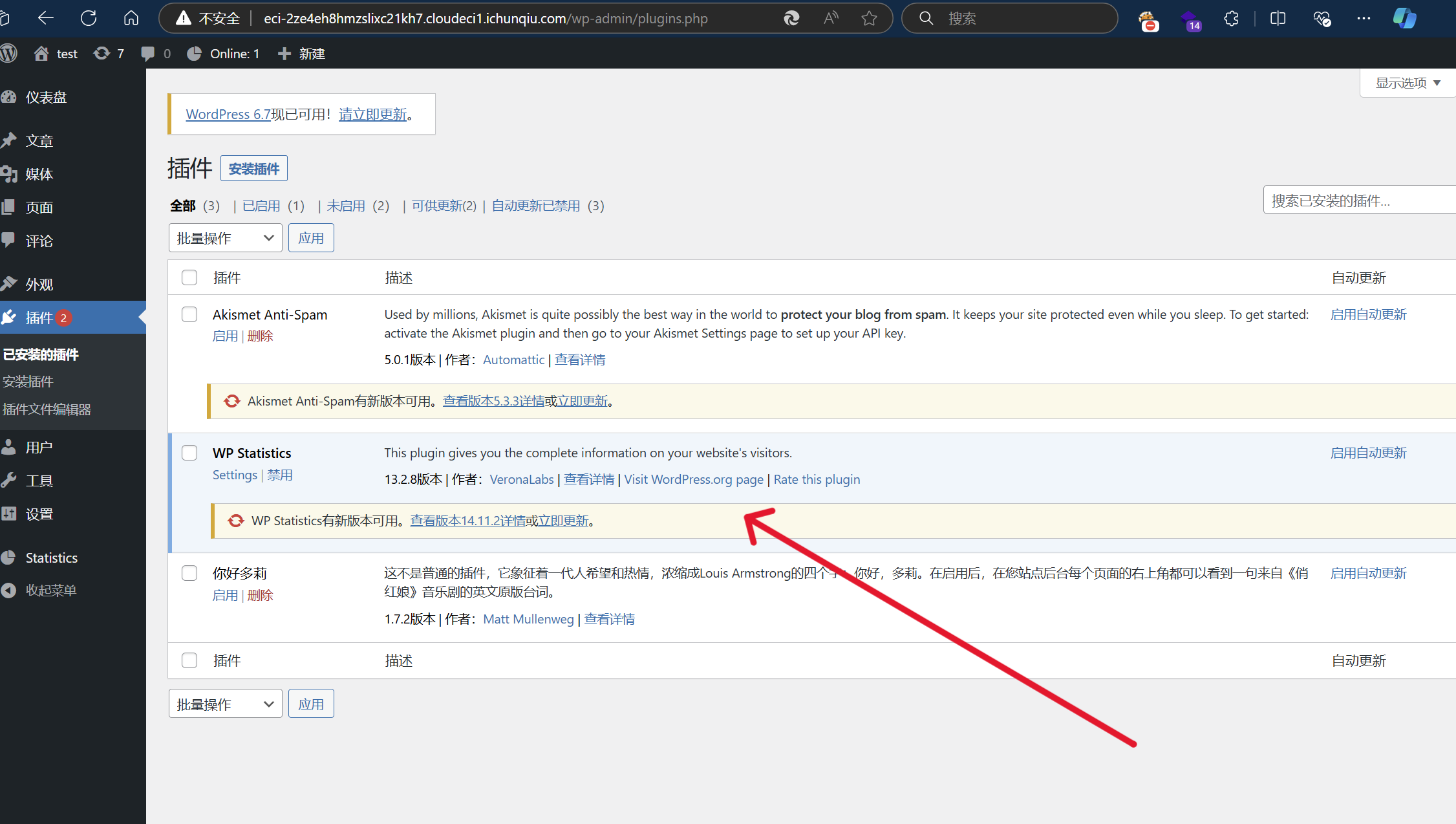Click the browser refresh icon
The height and width of the screenshot is (824, 1456).
89,18
